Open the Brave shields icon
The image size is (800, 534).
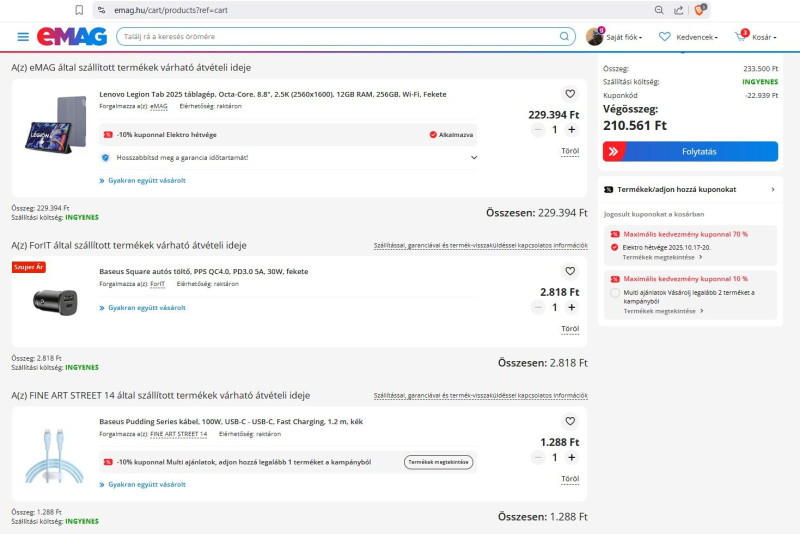click(x=699, y=10)
